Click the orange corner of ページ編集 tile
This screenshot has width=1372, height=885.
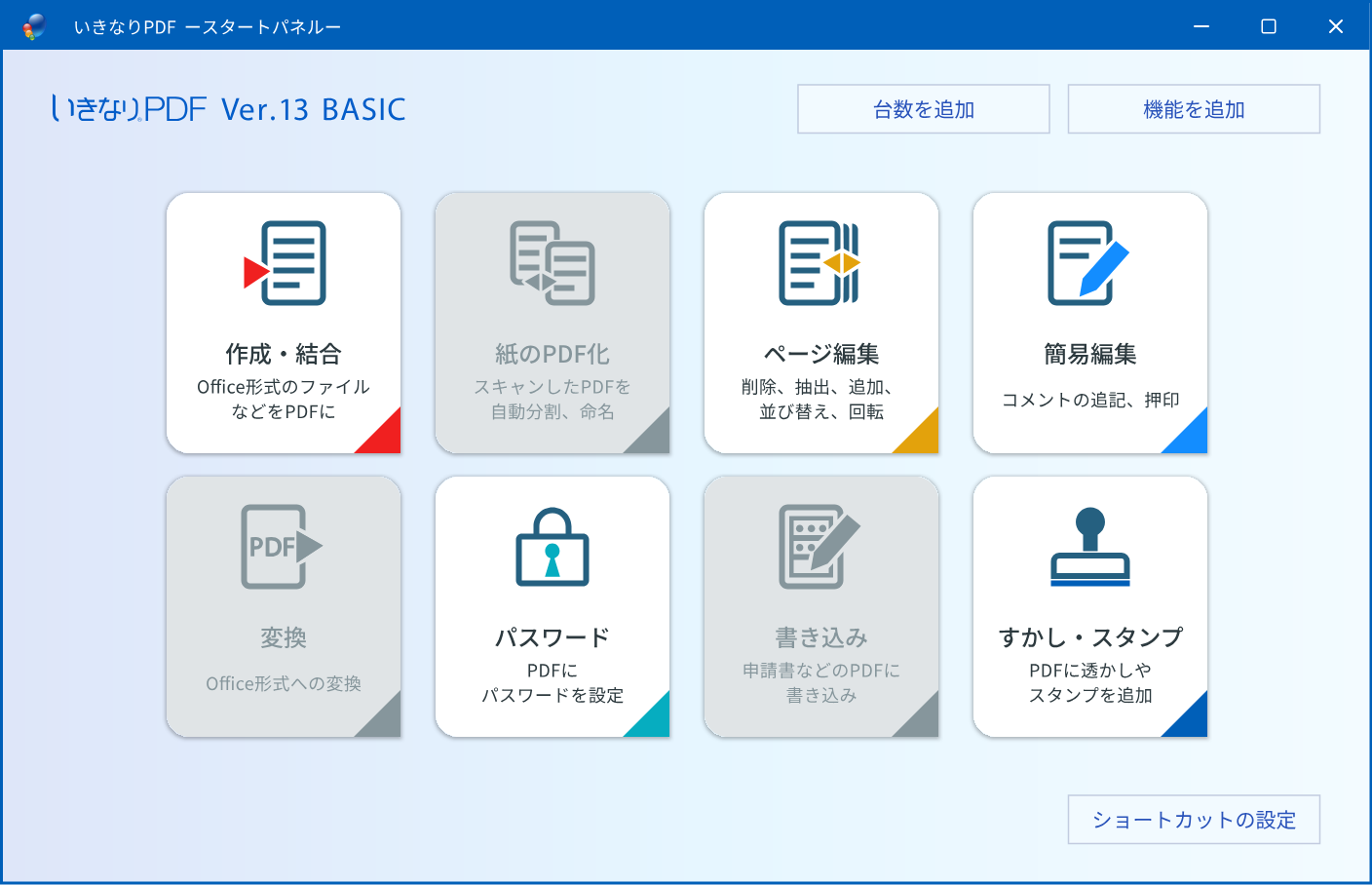tap(922, 437)
